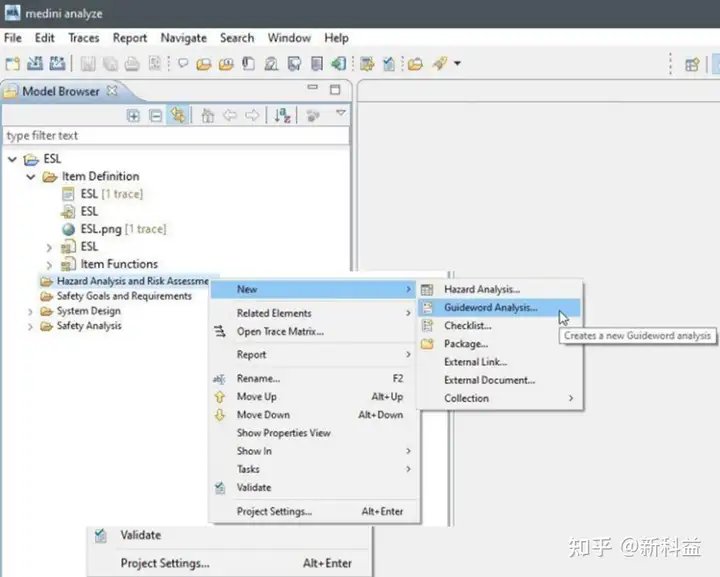Collapse the ESL root project node
This screenshot has width=720, height=577.
[x=12, y=159]
